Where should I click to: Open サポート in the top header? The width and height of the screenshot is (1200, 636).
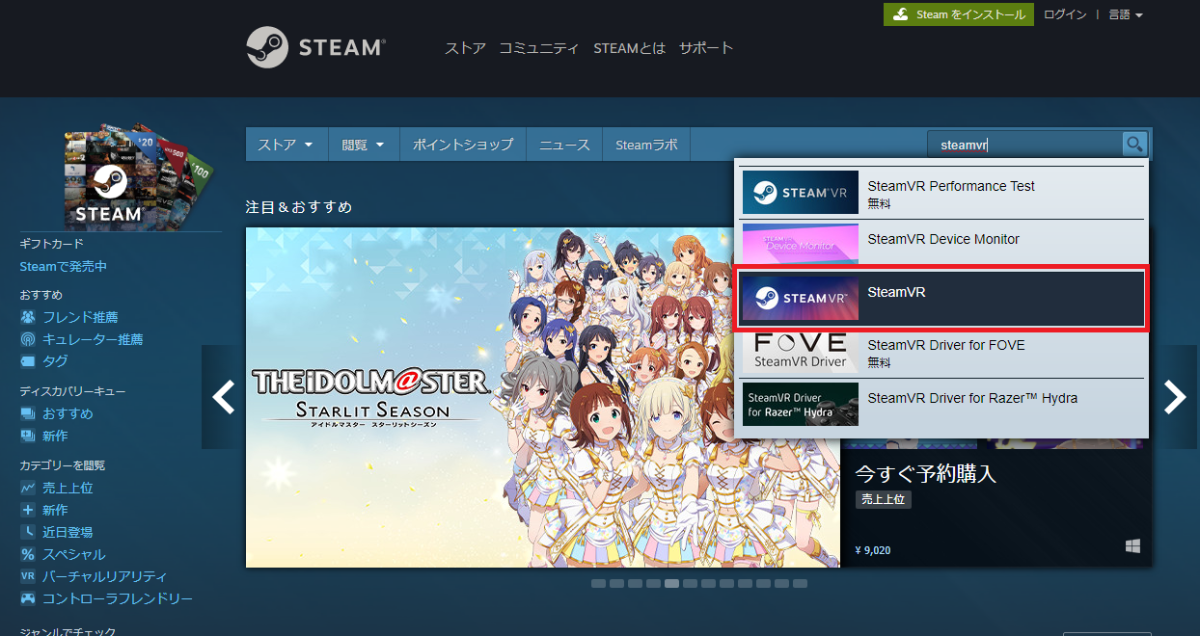click(706, 48)
